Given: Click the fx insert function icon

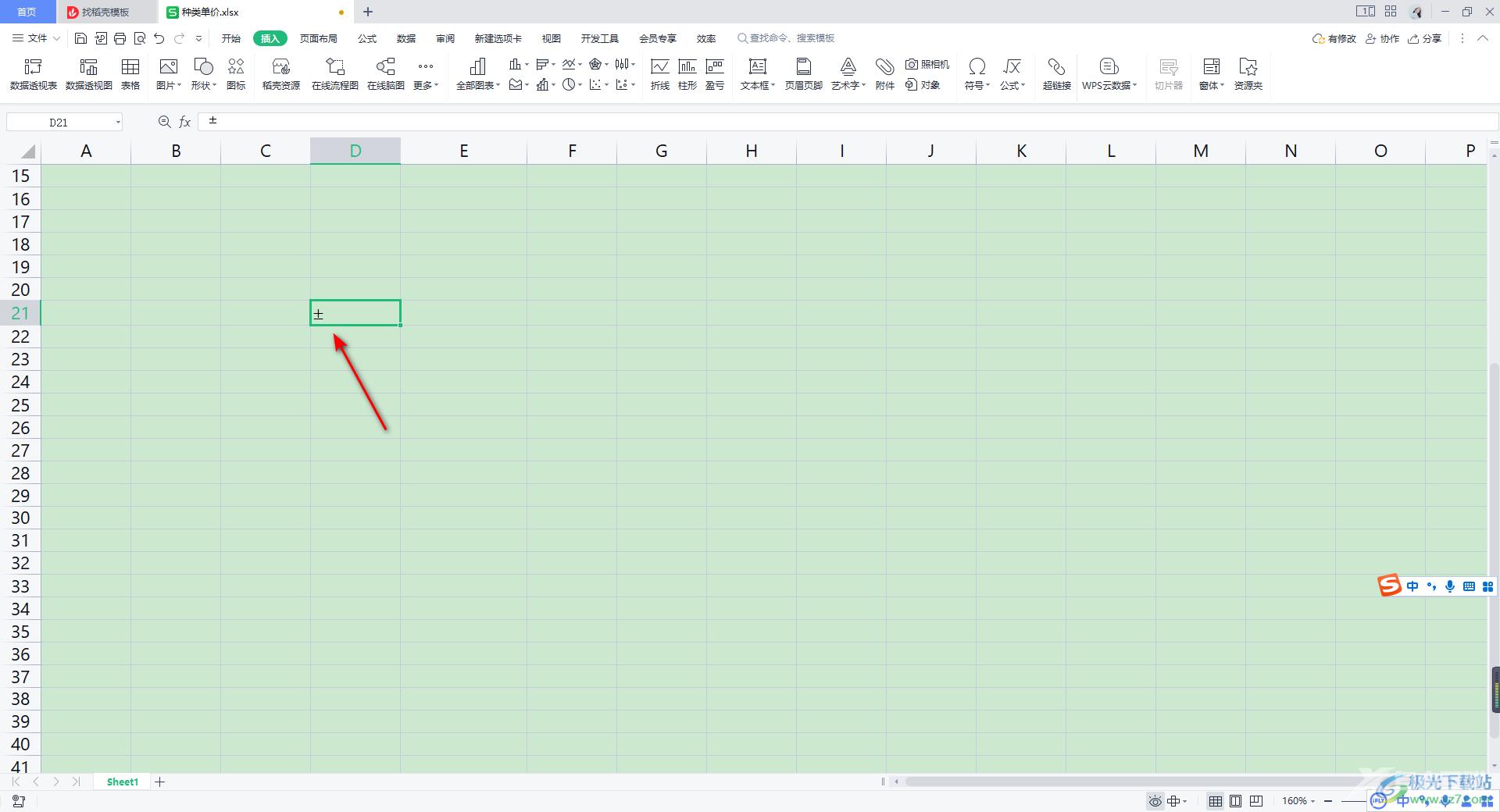Looking at the screenshot, I should coord(185,122).
